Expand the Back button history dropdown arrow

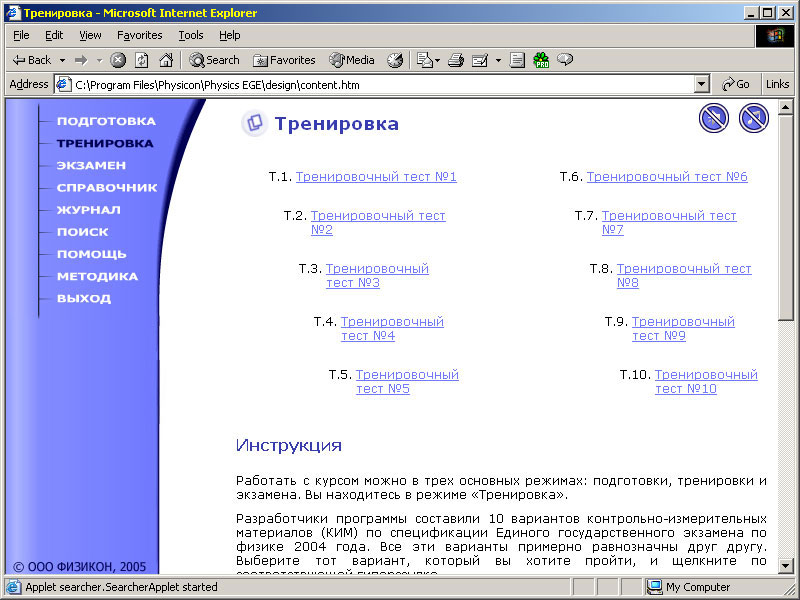point(62,60)
